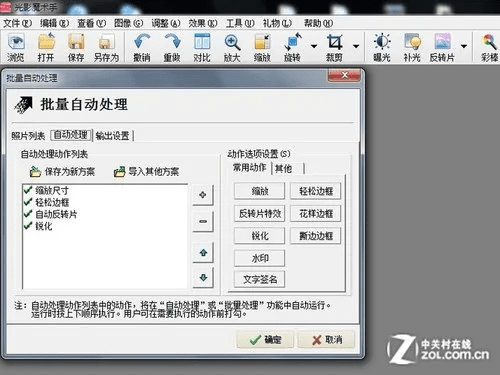
Task: Expand the 旋转 rotate dropdown arrow
Action: point(314,46)
